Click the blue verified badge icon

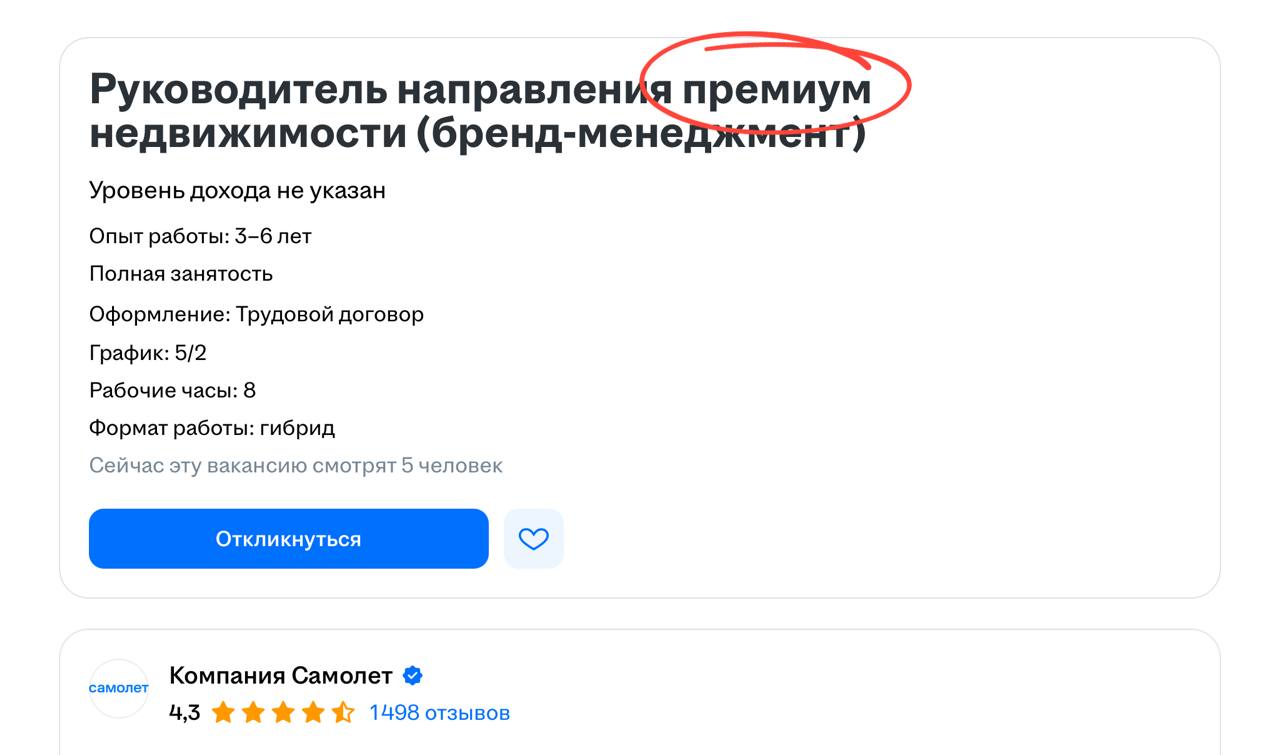412,676
